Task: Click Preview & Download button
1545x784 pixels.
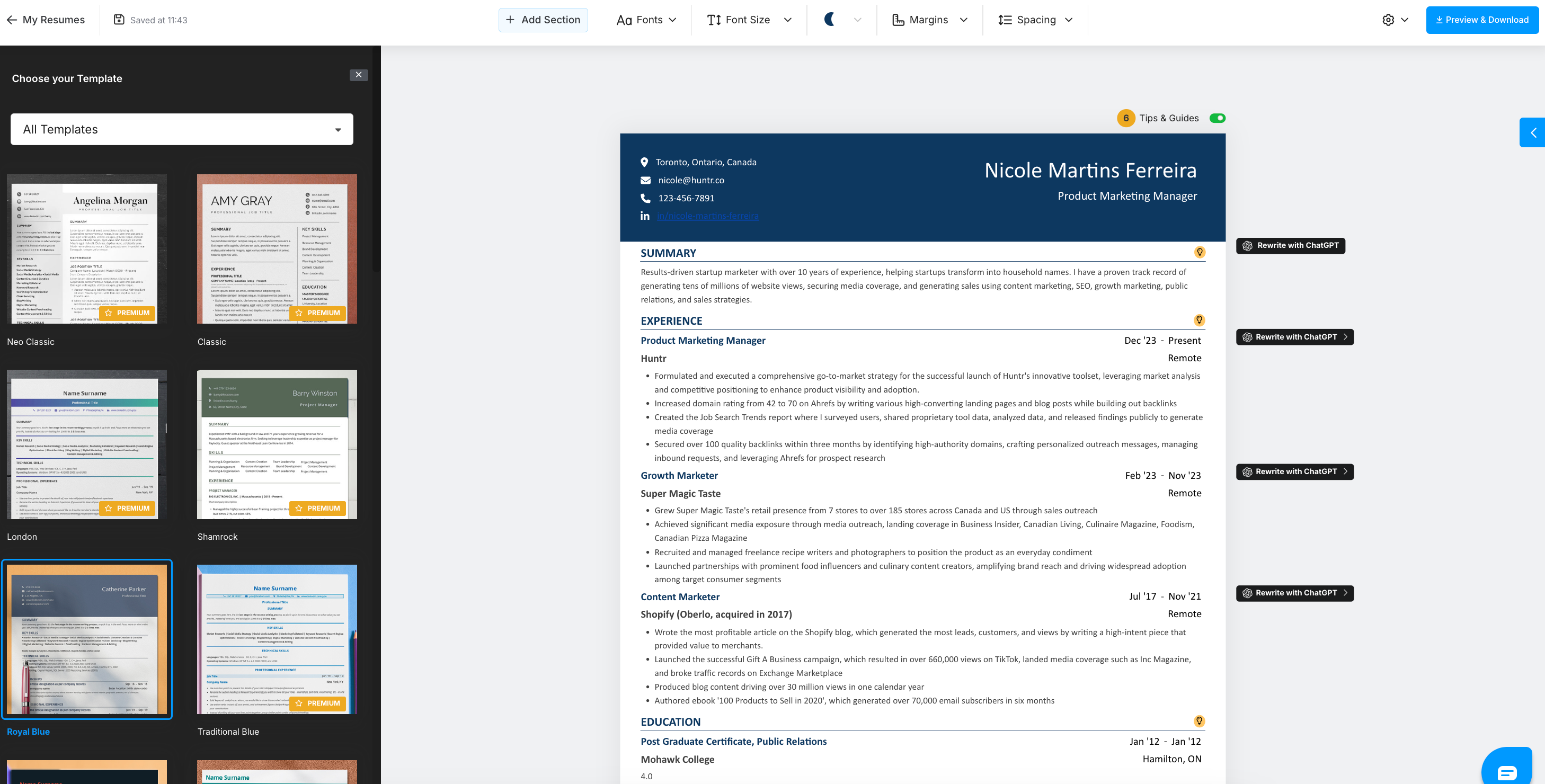Action: pyautogui.click(x=1481, y=20)
